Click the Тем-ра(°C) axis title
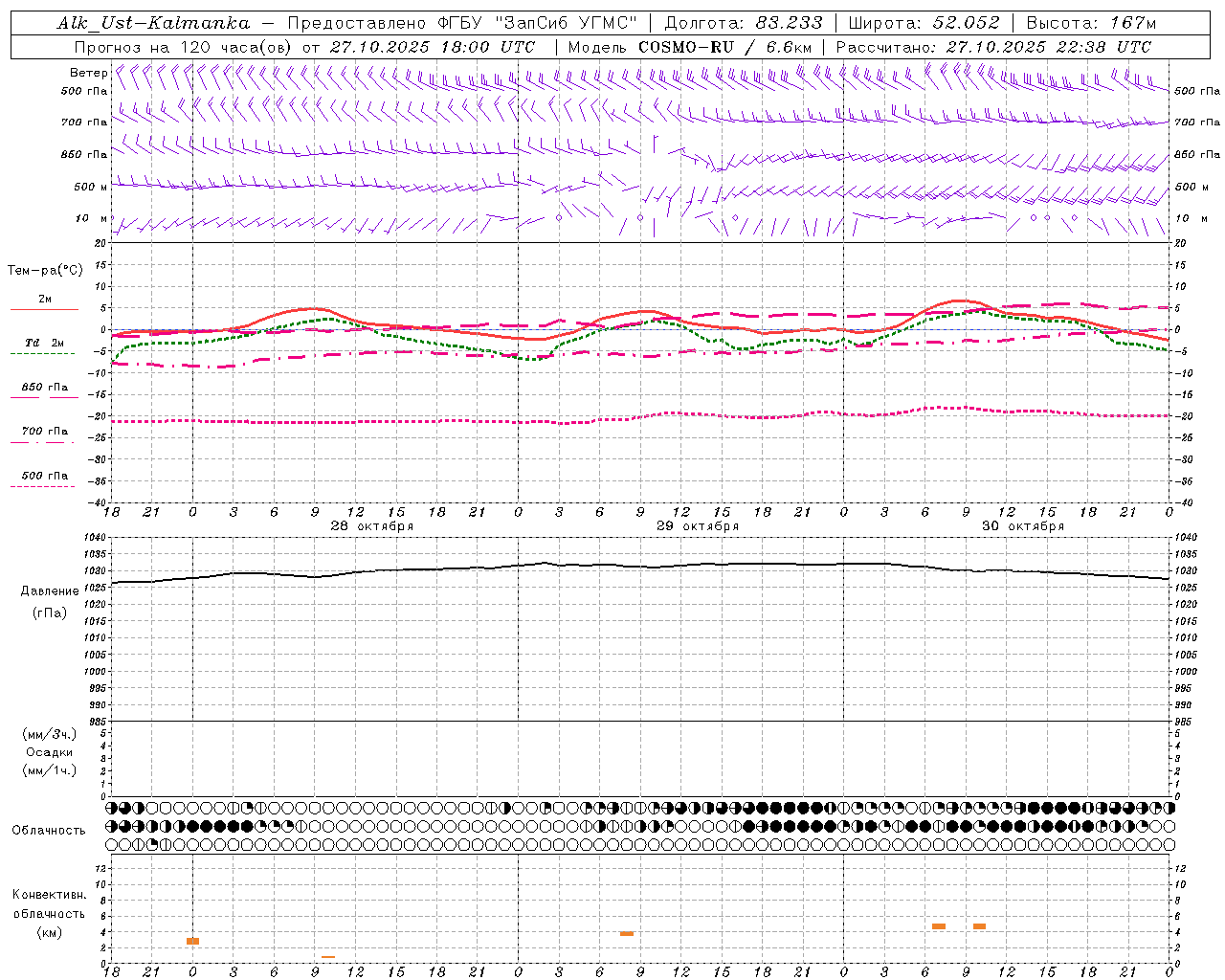The height and width of the screenshot is (980, 1225). tap(45, 271)
